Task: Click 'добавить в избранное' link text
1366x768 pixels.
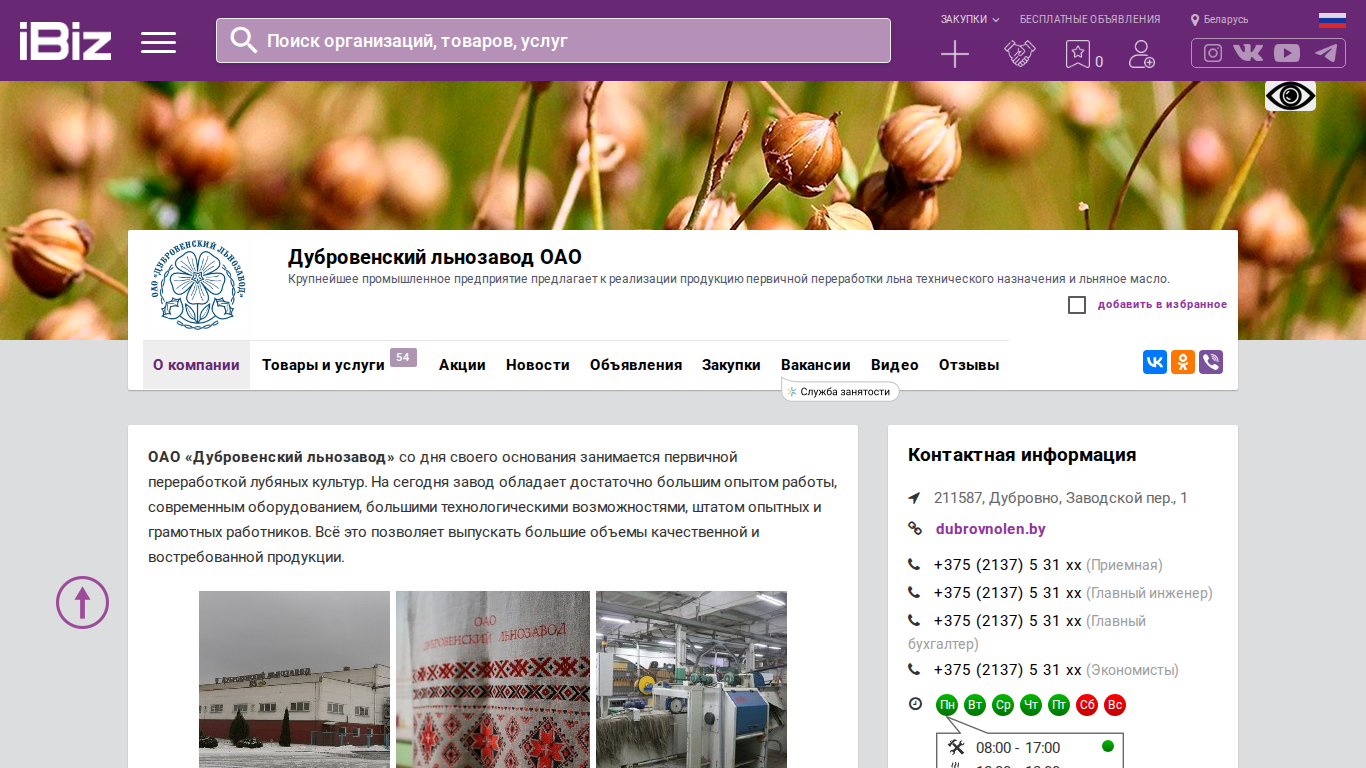Action: point(1162,305)
